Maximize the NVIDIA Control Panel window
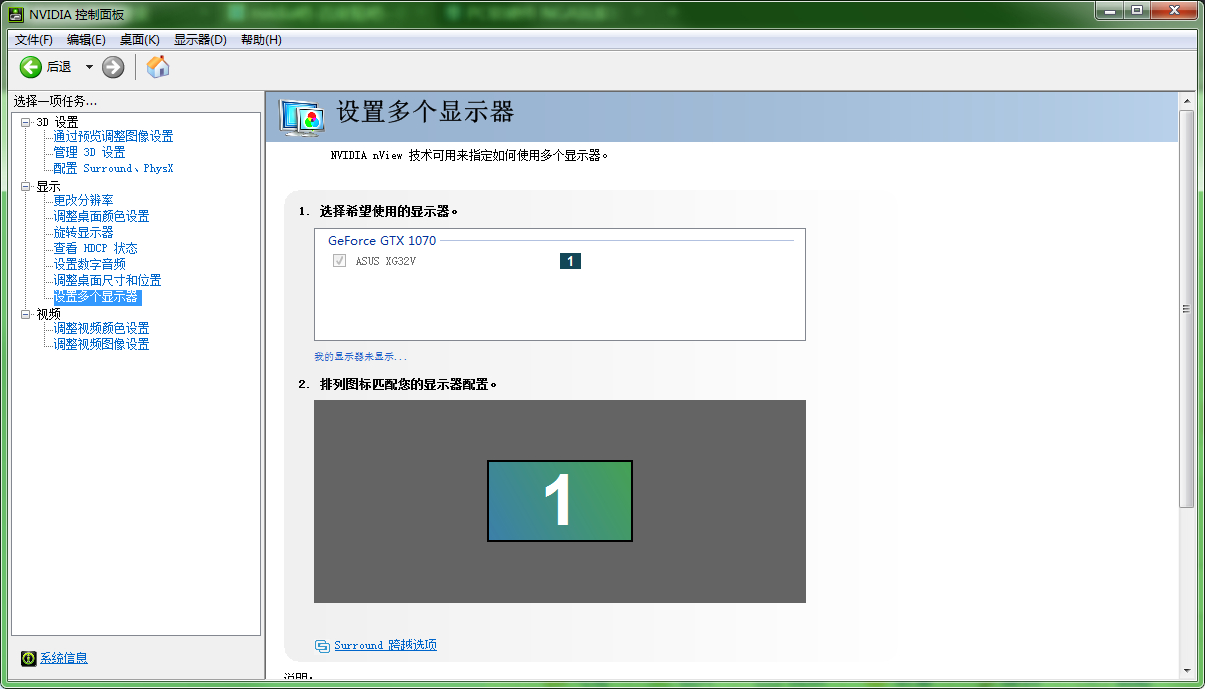 [x=1136, y=10]
